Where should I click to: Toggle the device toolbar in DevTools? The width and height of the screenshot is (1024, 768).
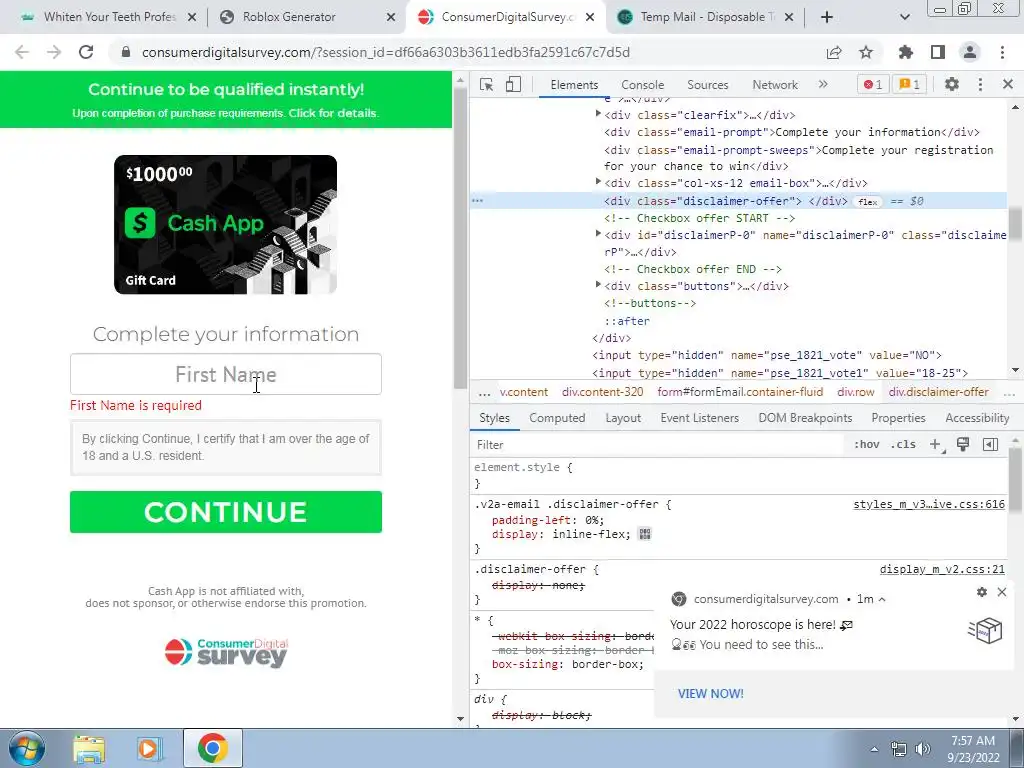point(513,84)
